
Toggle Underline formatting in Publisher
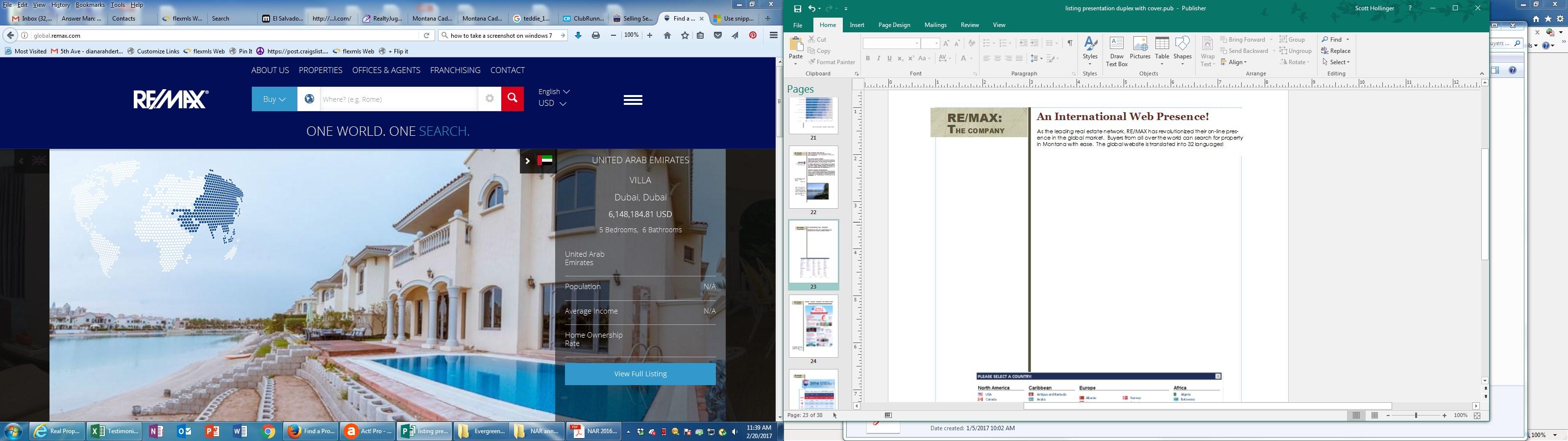pyautogui.click(x=889, y=58)
